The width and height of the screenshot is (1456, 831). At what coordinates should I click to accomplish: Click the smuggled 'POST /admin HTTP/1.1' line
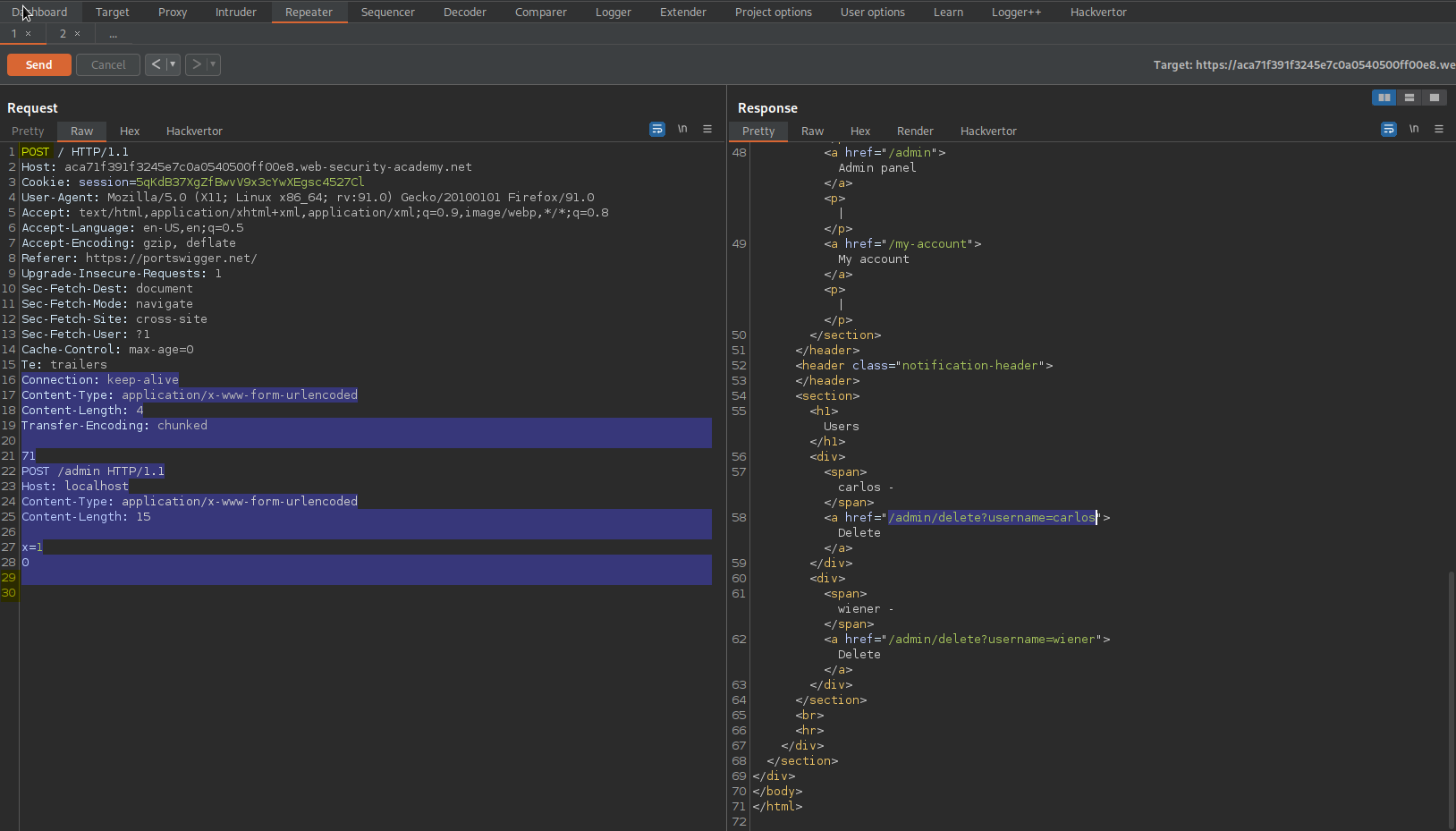[93, 471]
